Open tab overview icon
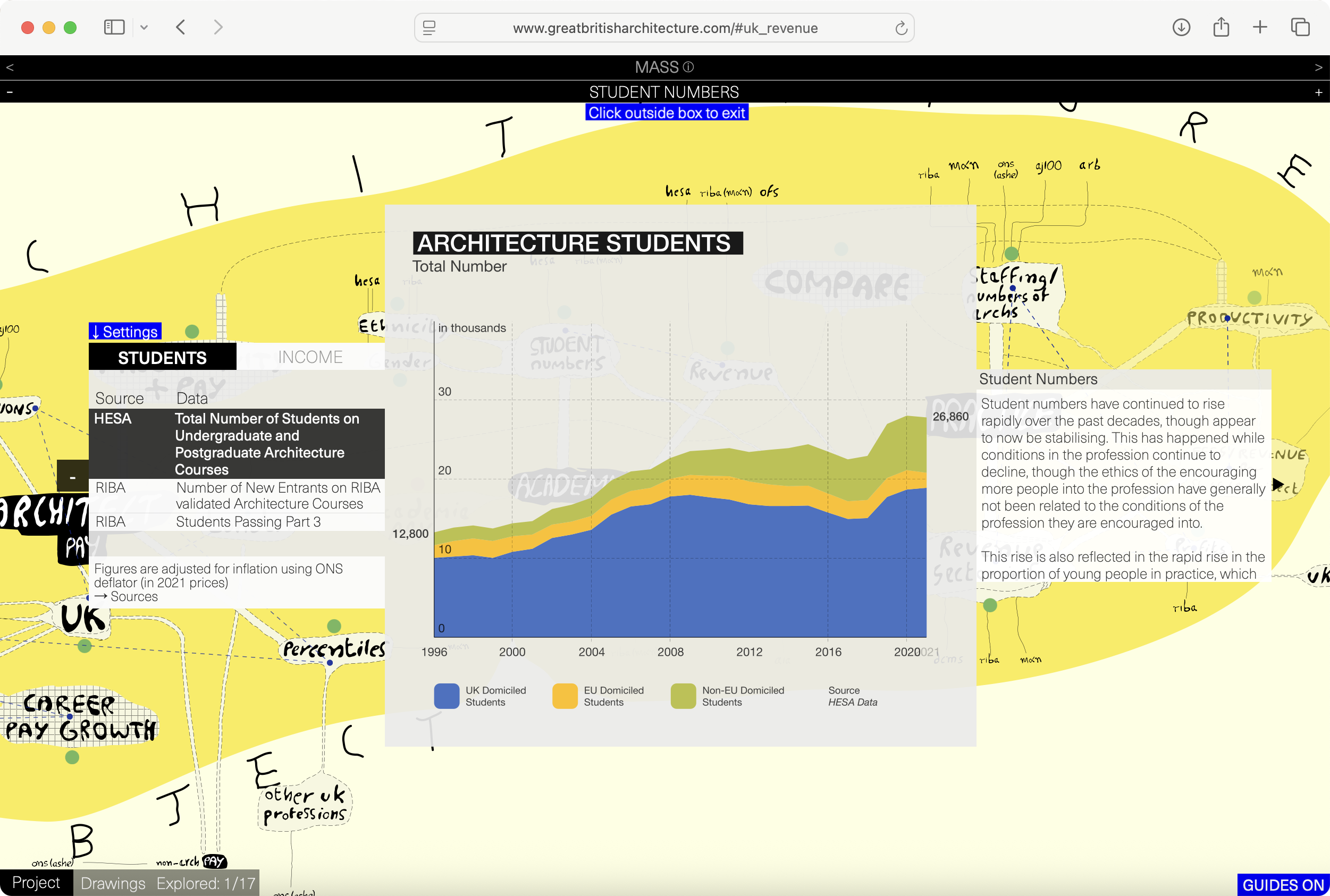 [1300, 27]
